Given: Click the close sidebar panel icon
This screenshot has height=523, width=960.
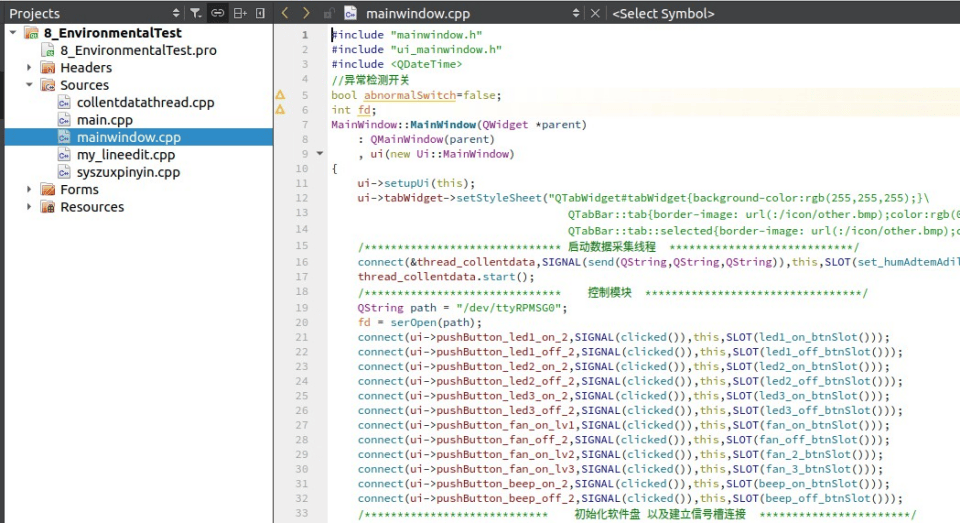Looking at the screenshot, I should pos(261,13).
